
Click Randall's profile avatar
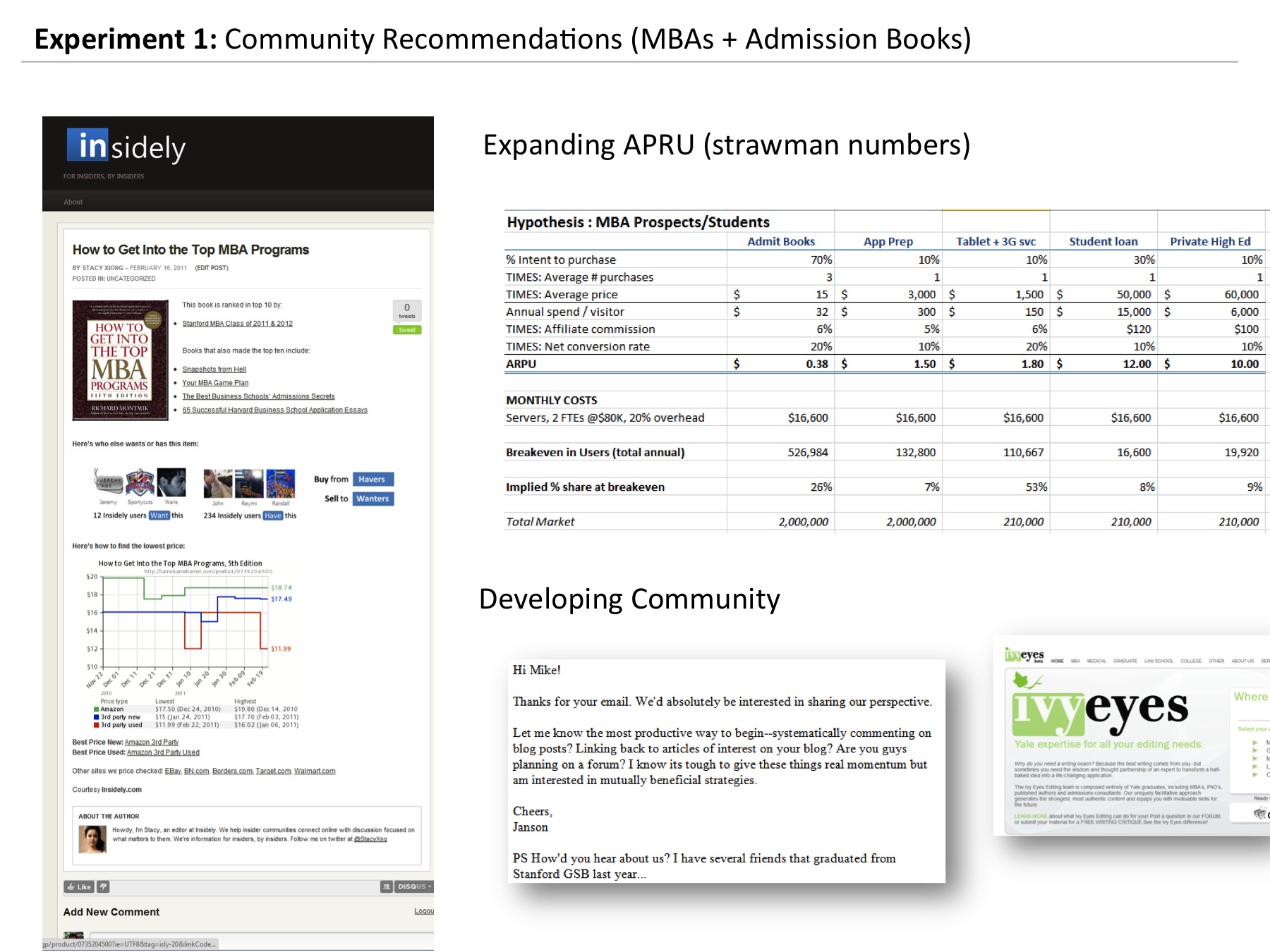(280, 484)
